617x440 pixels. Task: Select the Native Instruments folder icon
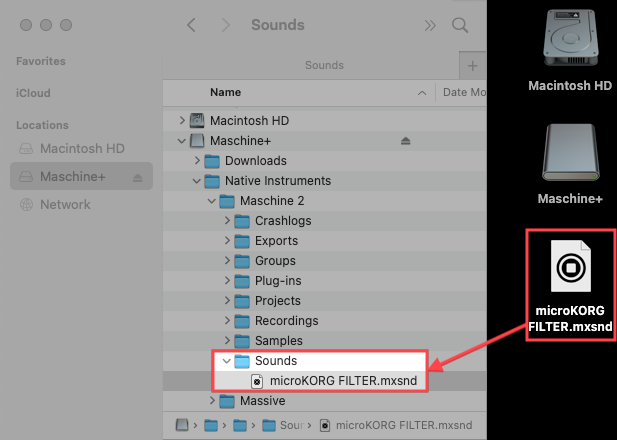tap(212, 181)
